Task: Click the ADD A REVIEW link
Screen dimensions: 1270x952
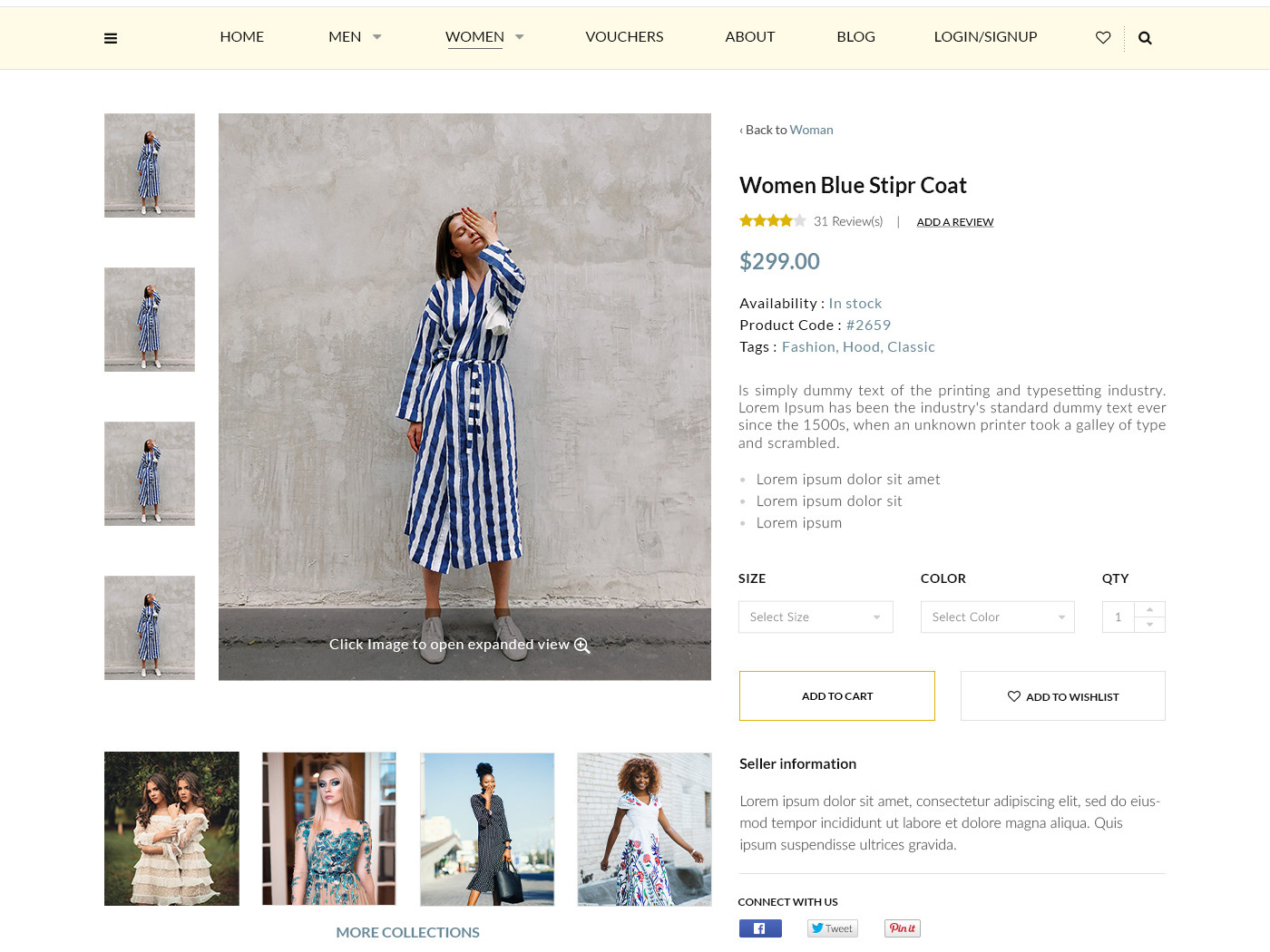Action: 955,222
